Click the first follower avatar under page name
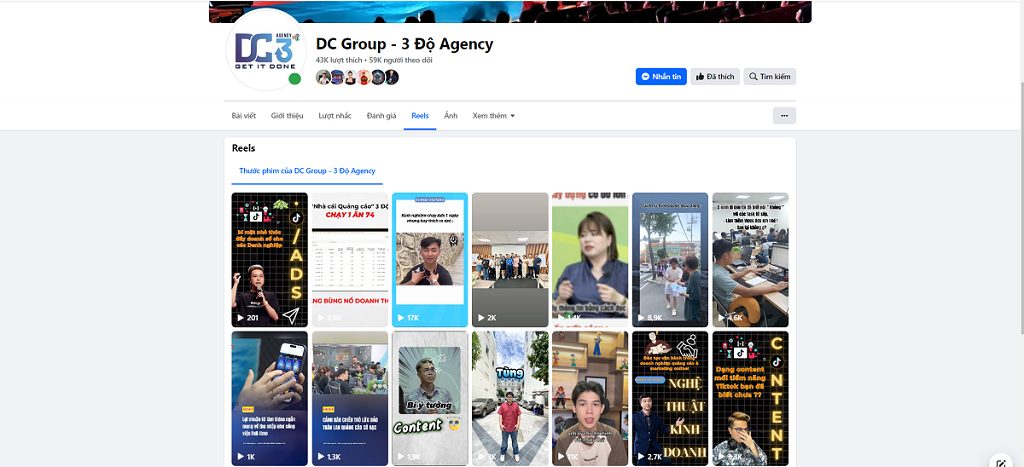 point(323,77)
